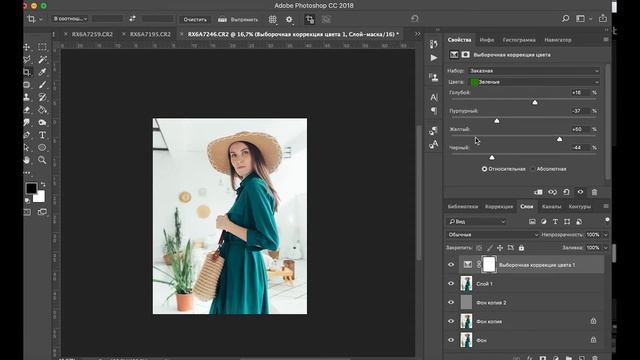The height and width of the screenshot is (360, 640).
Task: Click the view previous state icon
Action: click(x=552, y=192)
